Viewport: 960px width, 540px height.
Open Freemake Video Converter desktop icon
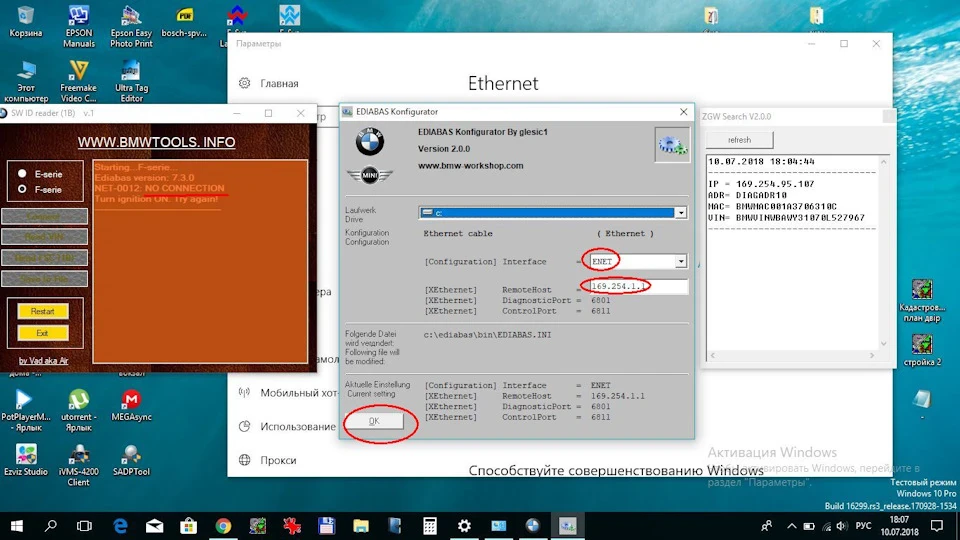tap(78, 81)
